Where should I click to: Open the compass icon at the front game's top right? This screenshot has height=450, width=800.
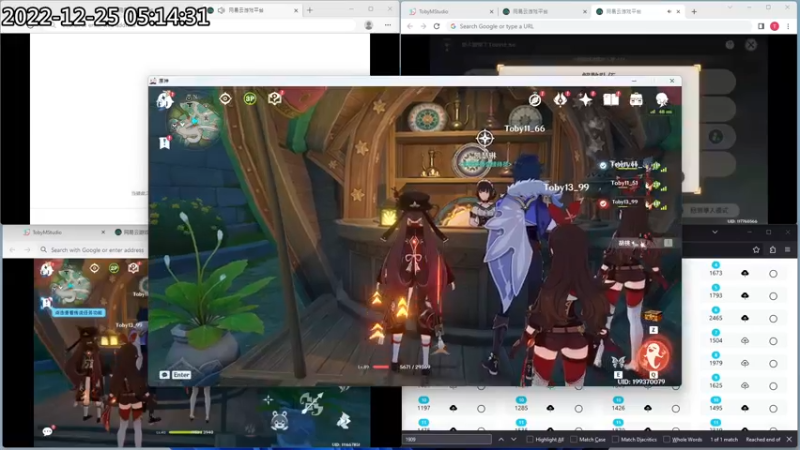coord(535,100)
